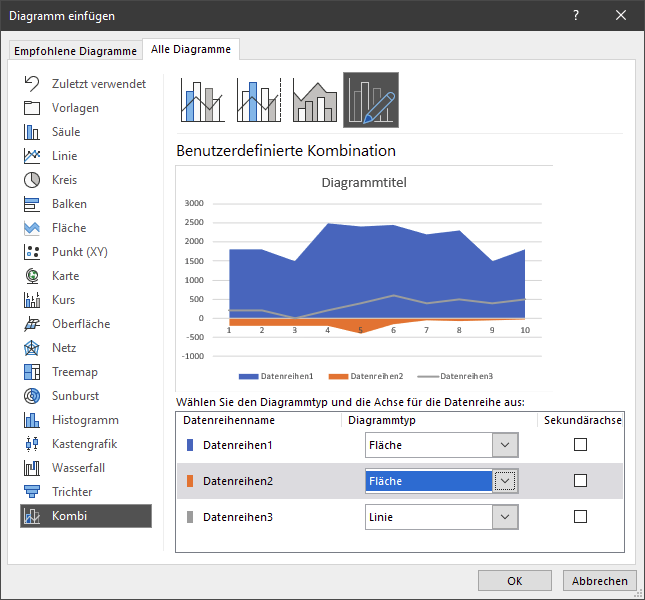
Task: Select stacked area-column combo subtype
Action: [x=315, y=100]
